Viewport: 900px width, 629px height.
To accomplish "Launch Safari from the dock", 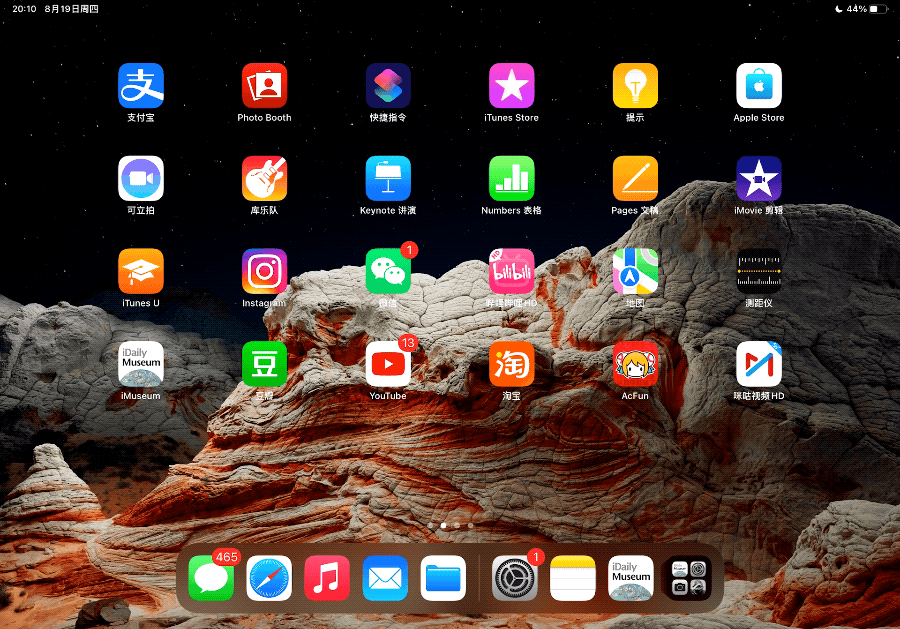I will [269, 578].
